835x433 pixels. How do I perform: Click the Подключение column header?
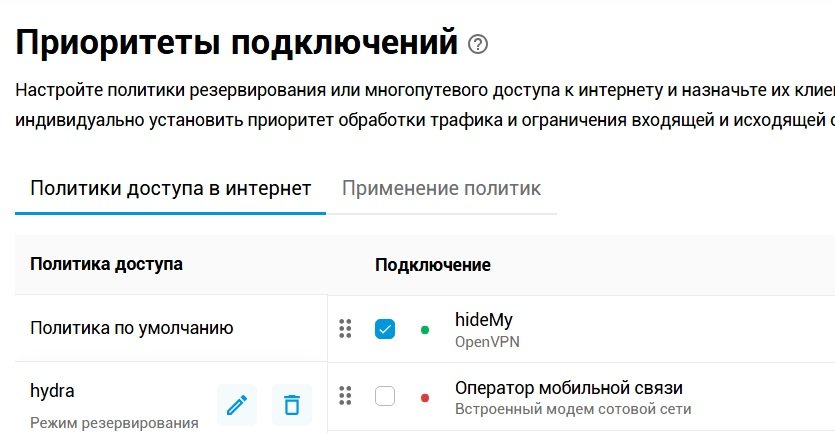point(433,265)
